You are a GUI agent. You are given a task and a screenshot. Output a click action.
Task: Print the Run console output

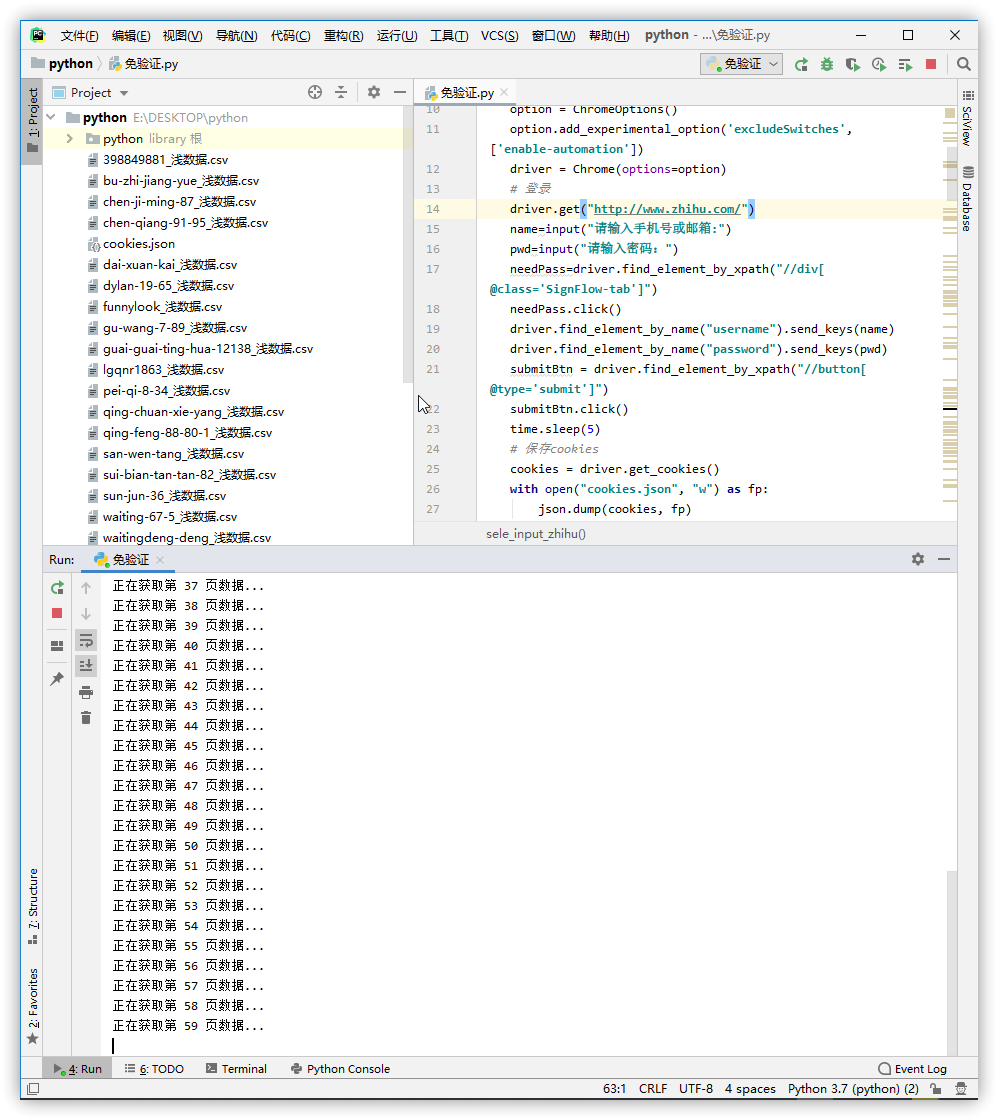[x=86, y=692]
